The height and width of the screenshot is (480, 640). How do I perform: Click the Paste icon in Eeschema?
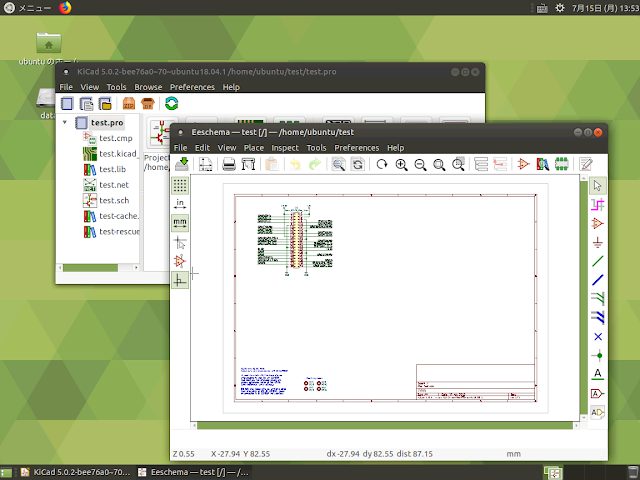[x=272, y=164]
